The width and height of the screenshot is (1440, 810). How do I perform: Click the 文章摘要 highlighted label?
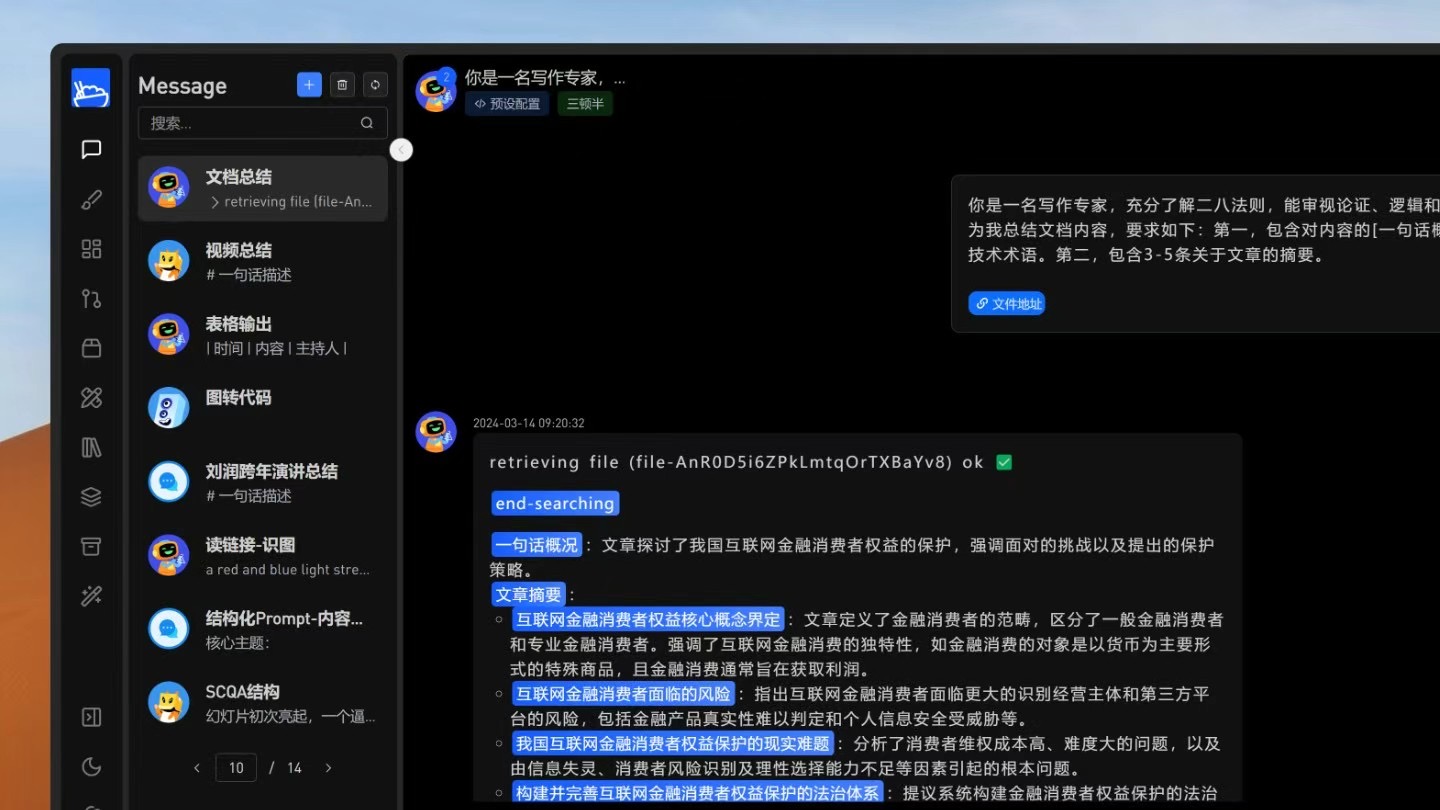coord(528,595)
